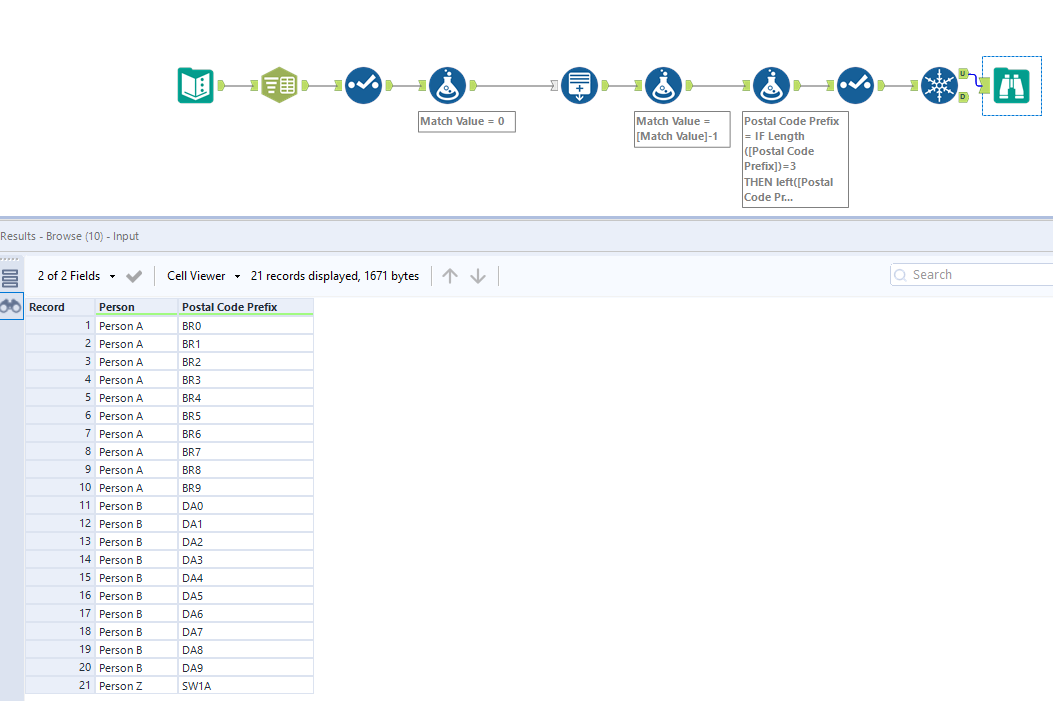The image size is (1053, 701).
Task: Click the down arrow for next record
Action: pos(478,276)
